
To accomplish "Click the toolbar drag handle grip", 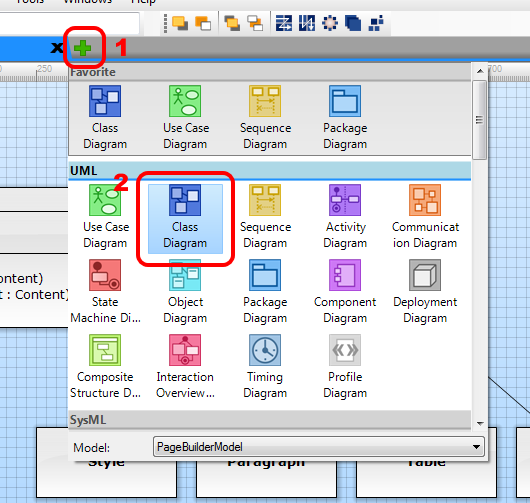I will (165, 23).
